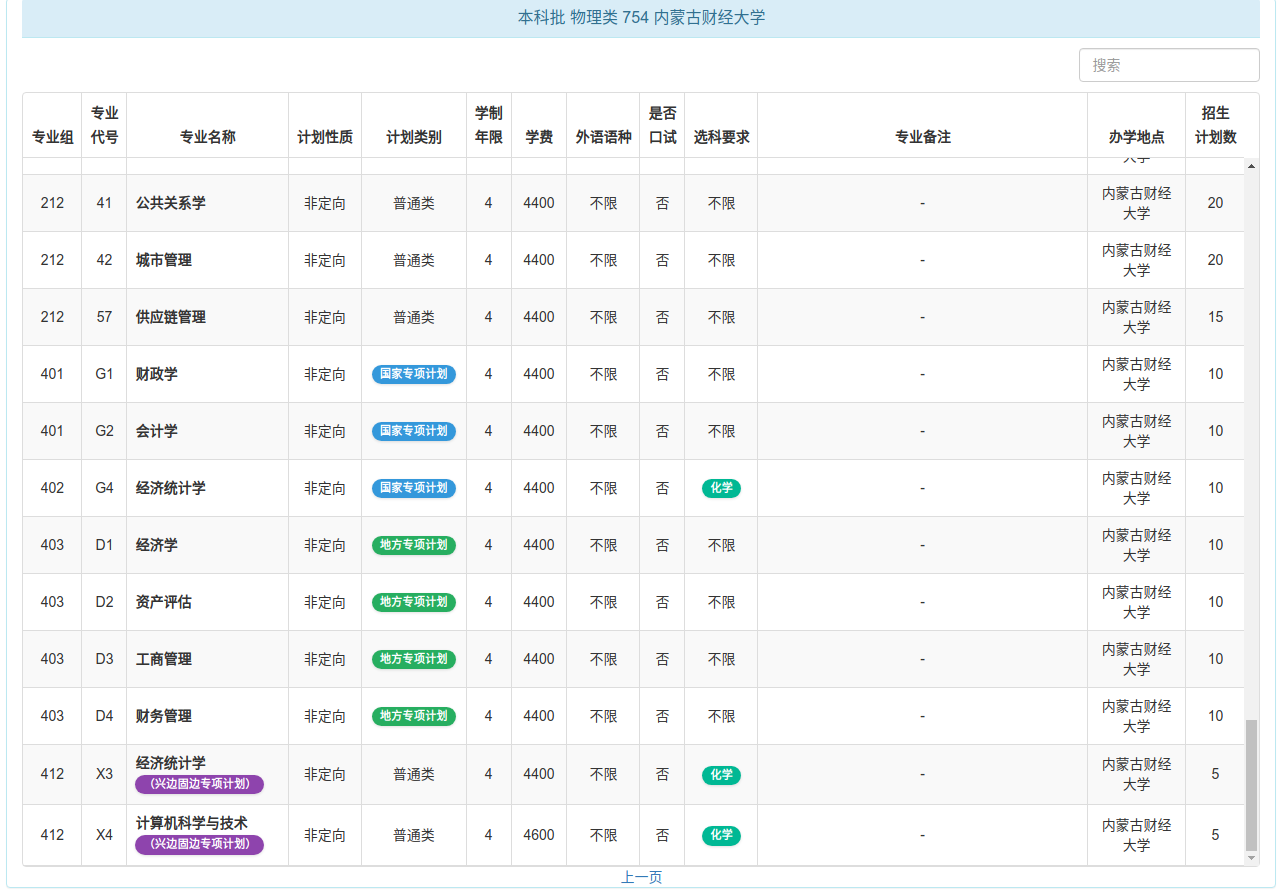Go to previous page via 上一页 link

[x=641, y=877]
